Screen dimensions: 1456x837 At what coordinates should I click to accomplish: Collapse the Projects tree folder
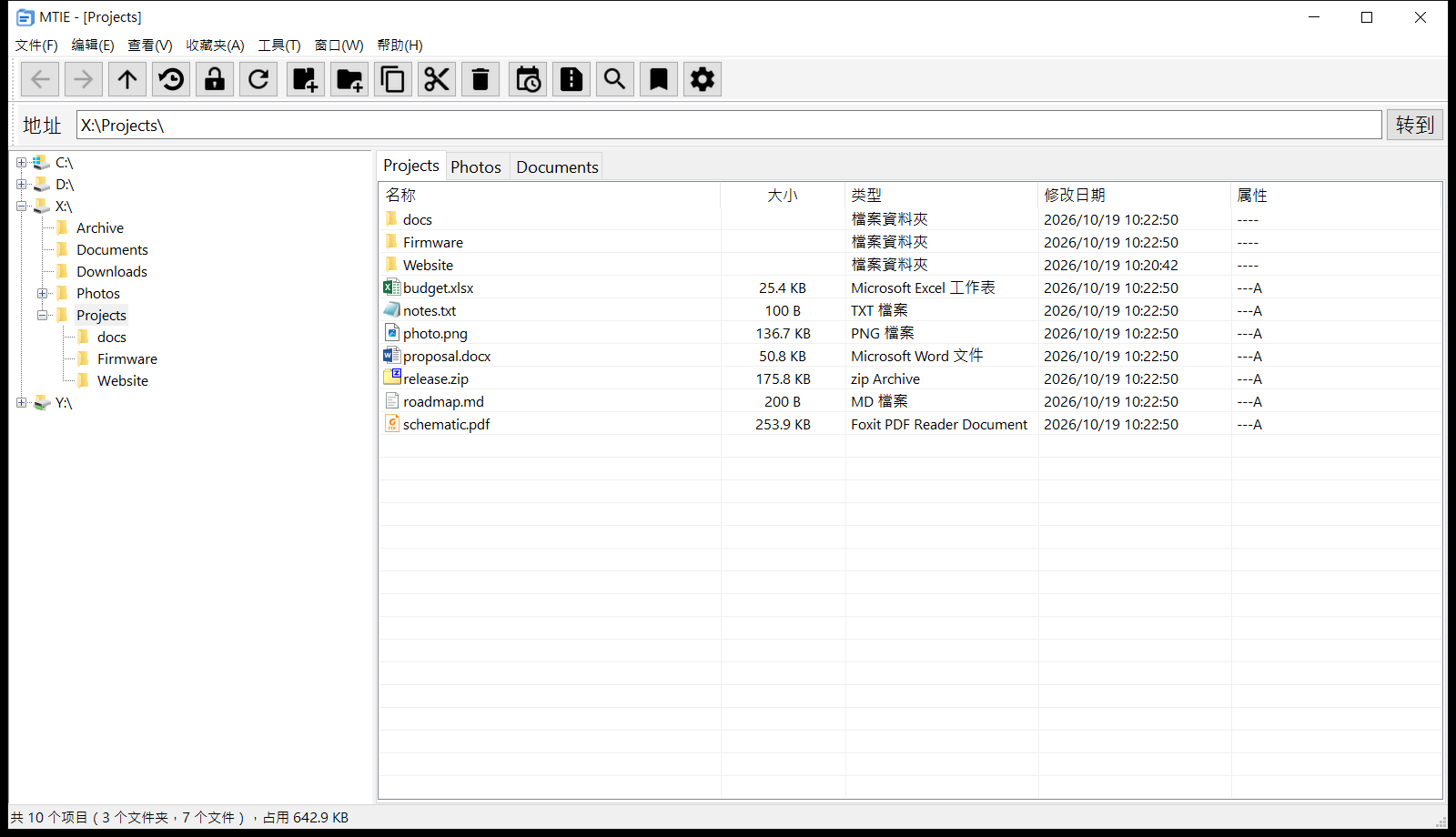42,316
